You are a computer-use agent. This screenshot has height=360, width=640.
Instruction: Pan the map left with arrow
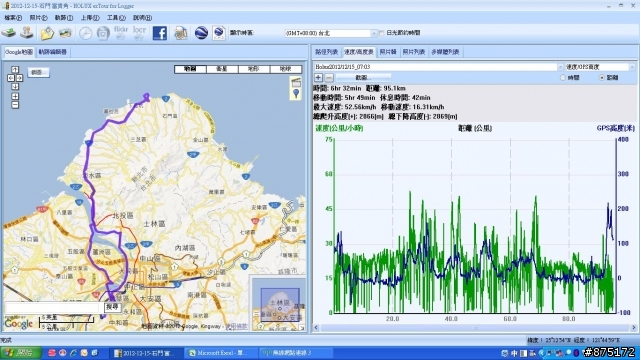click(11, 78)
